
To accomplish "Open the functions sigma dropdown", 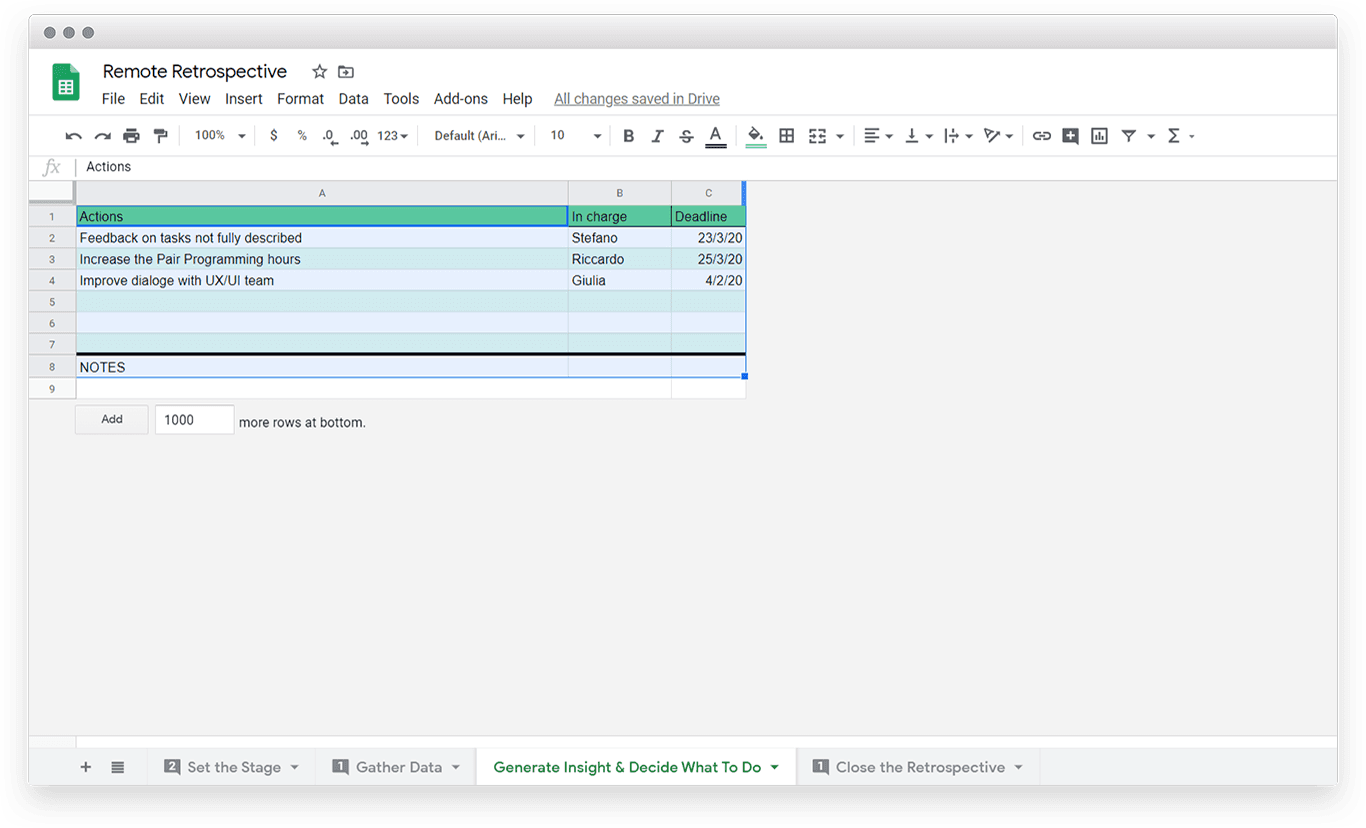I will [1181, 136].
